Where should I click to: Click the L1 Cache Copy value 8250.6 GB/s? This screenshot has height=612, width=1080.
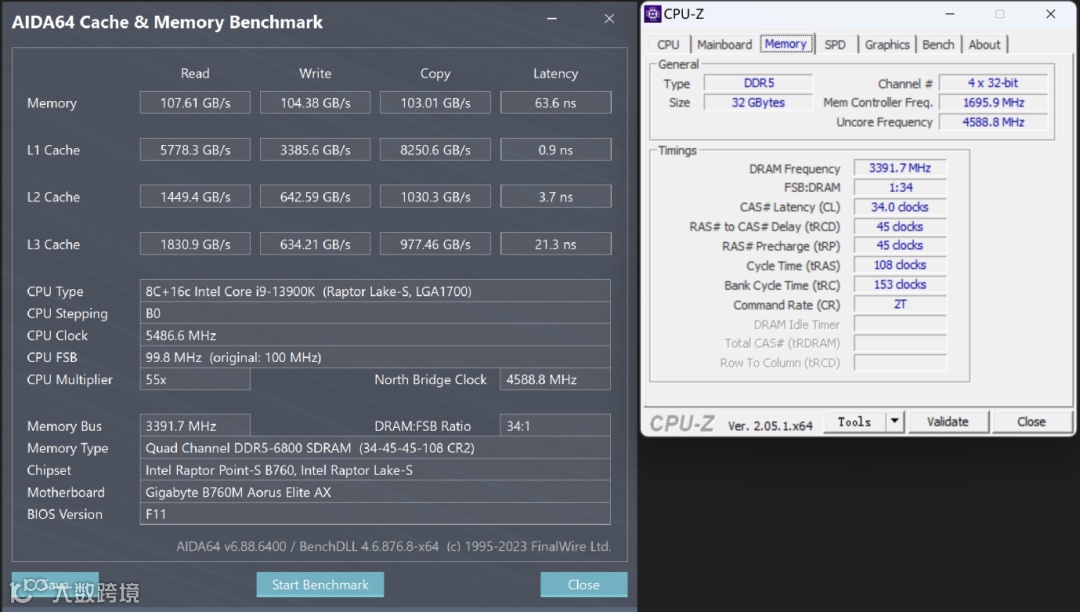click(435, 149)
